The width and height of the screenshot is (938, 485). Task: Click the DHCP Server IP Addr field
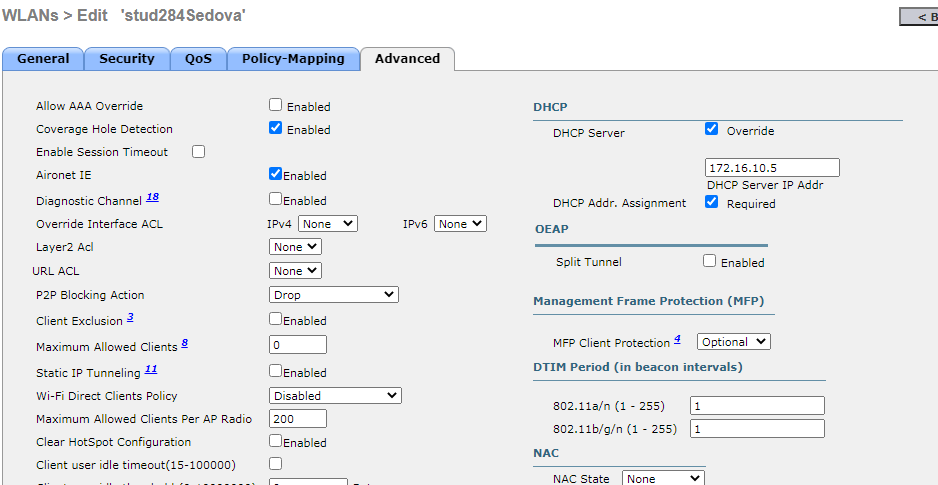772,168
